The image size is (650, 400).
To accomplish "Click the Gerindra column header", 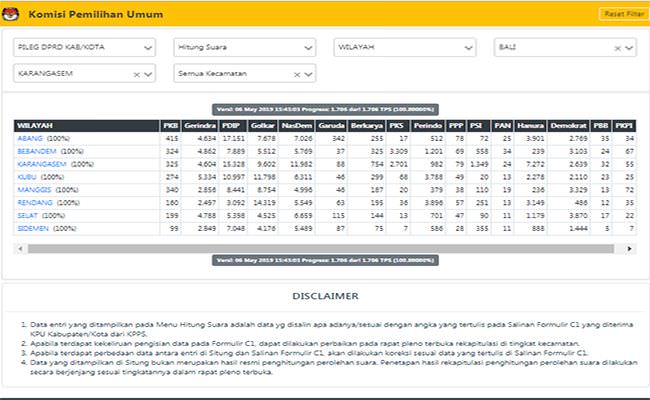I will coord(200,126).
